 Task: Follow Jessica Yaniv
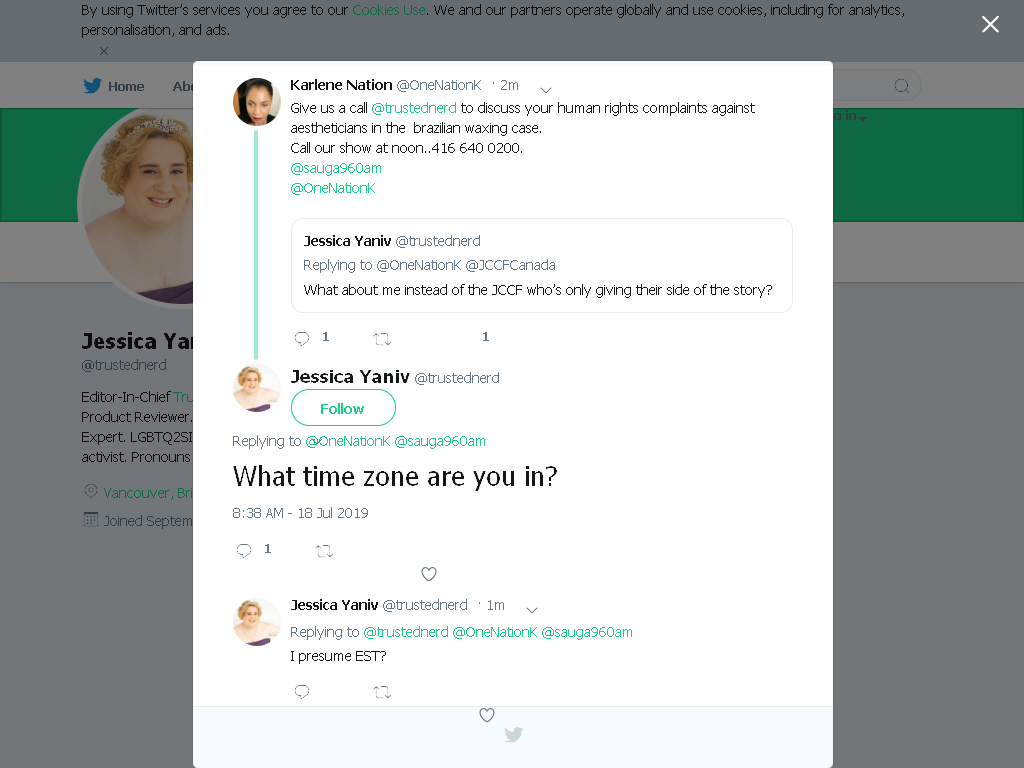pos(343,408)
